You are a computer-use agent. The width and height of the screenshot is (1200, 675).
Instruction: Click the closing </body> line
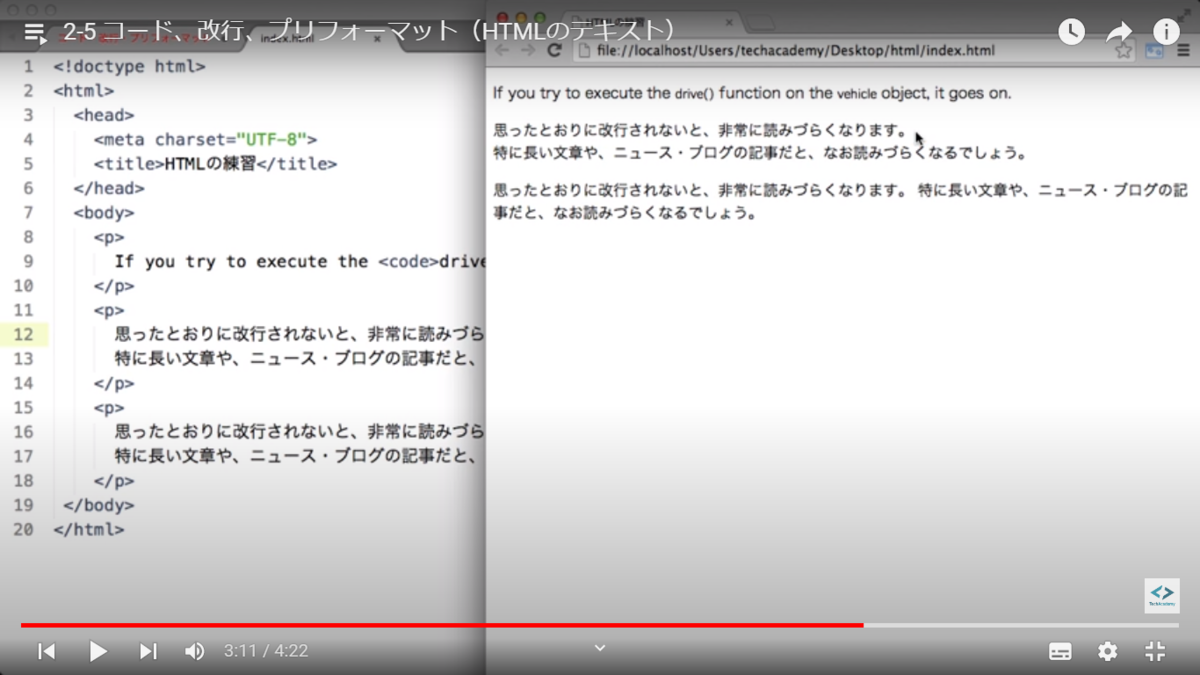tap(98, 505)
